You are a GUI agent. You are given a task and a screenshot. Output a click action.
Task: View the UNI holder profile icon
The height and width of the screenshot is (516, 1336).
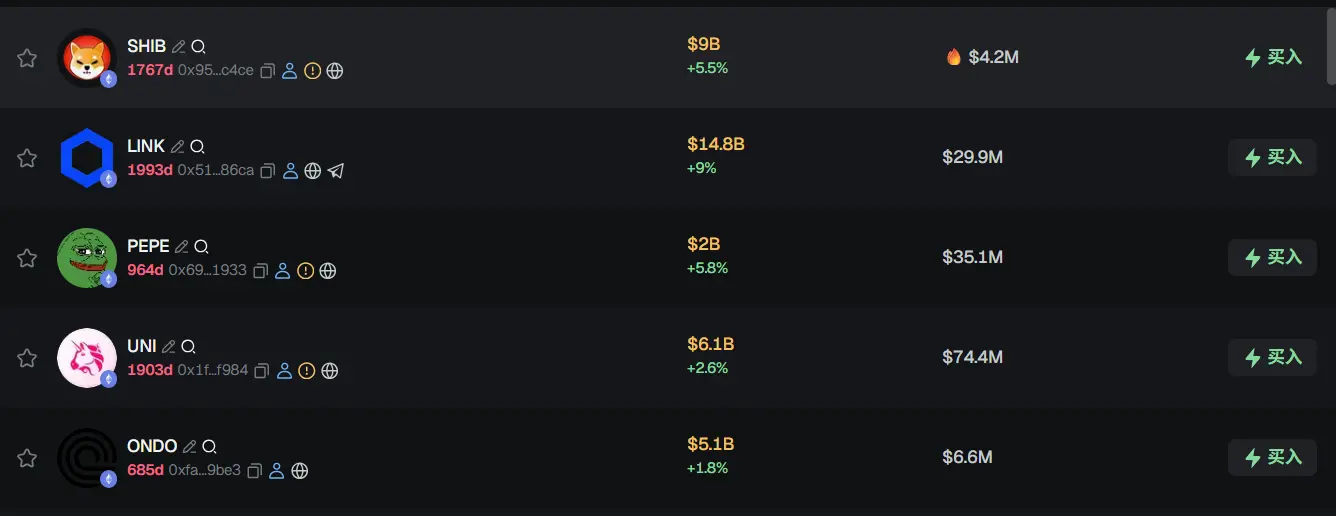(x=284, y=371)
